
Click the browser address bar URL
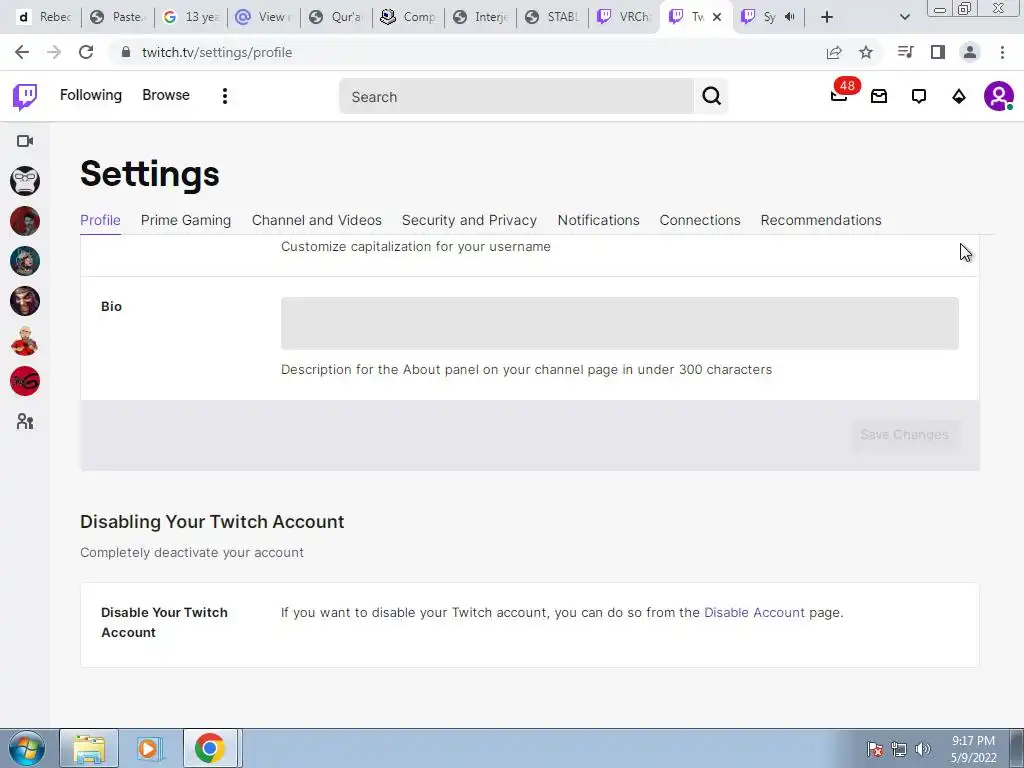click(x=217, y=52)
